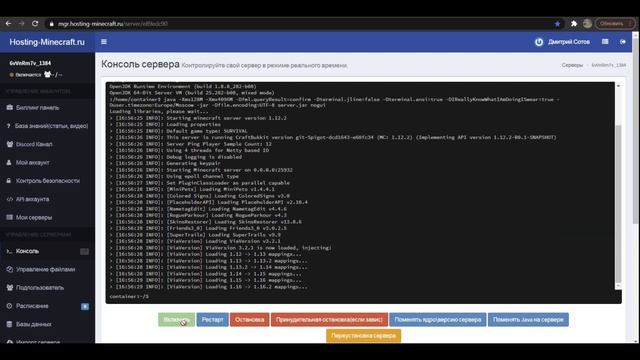Click the Консоль сервера heading

click(x=140, y=64)
